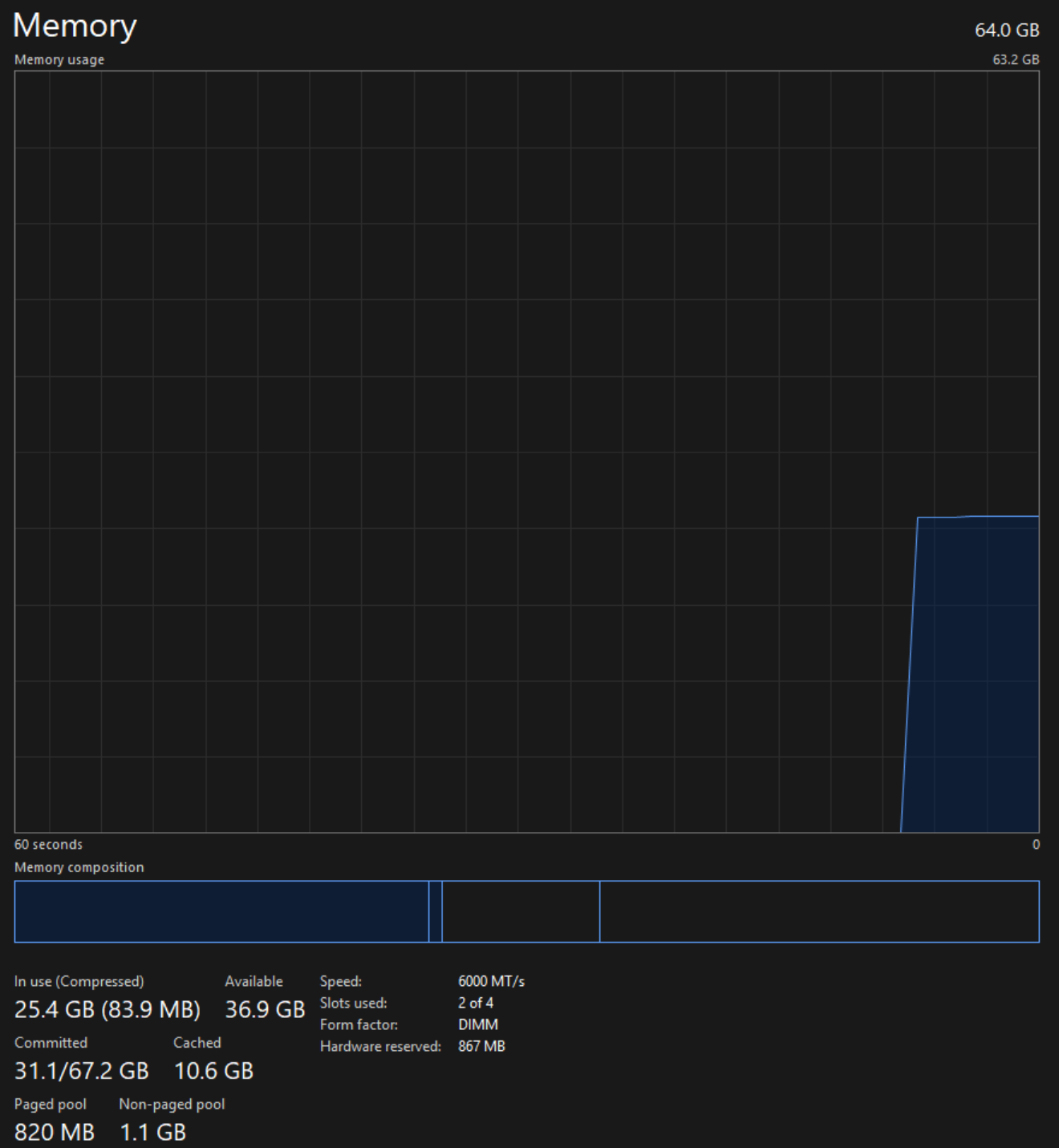This screenshot has height=1148, width=1059.
Task: Click the Form factor: label
Action: point(359,1024)
